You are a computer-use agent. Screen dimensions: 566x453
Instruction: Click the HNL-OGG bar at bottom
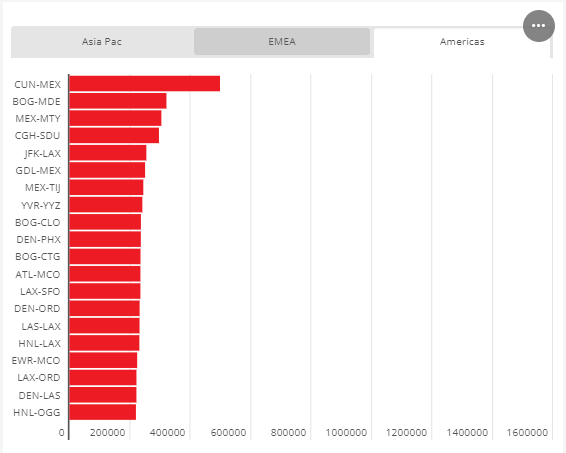(x=103, y=412)
